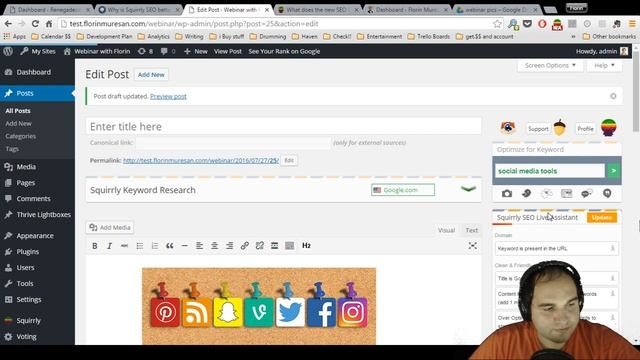Enable distraction-free writing mode
This screenshot has width=640, height=360.
[473, 246]
